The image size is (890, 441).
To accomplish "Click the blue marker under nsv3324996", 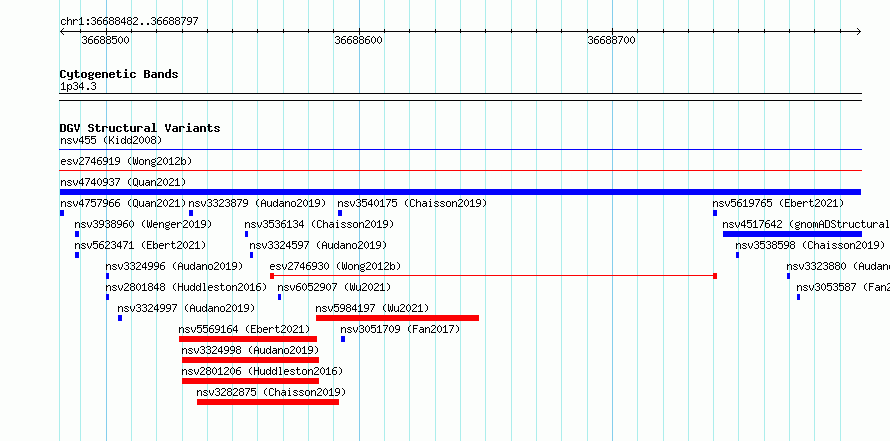I will point(107,276).
